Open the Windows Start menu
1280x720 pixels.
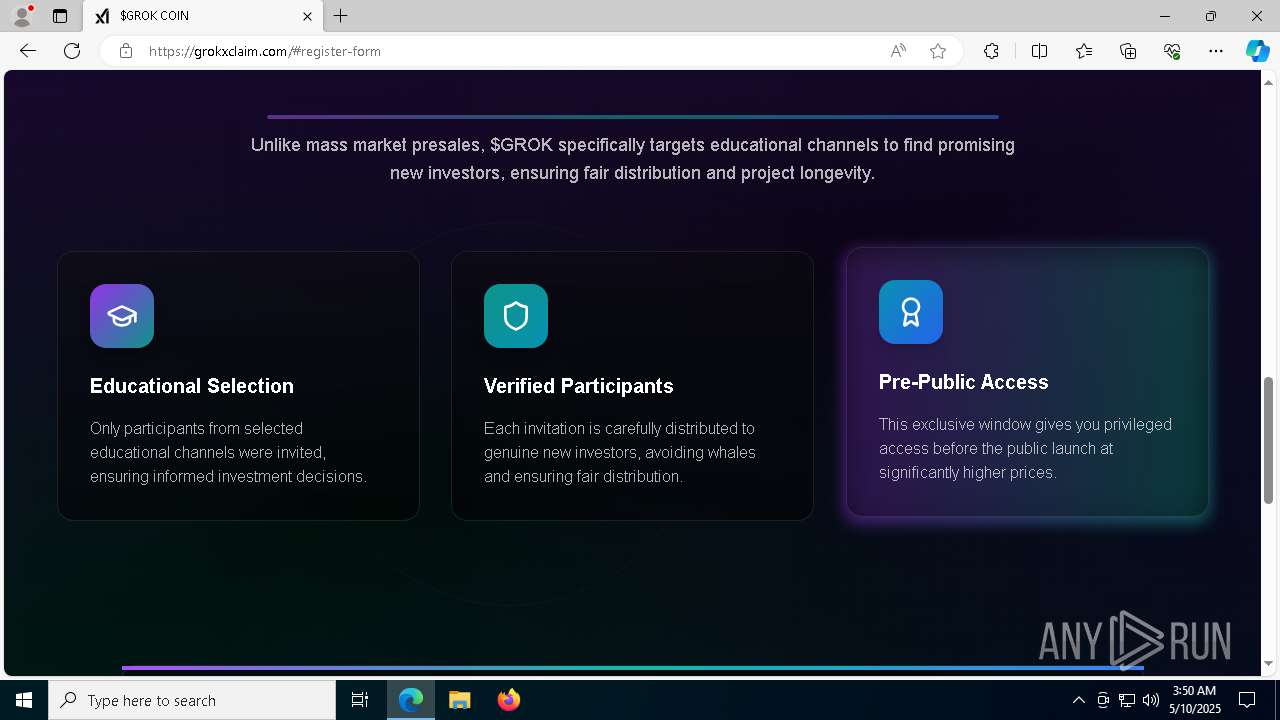(x=24, y=700)
